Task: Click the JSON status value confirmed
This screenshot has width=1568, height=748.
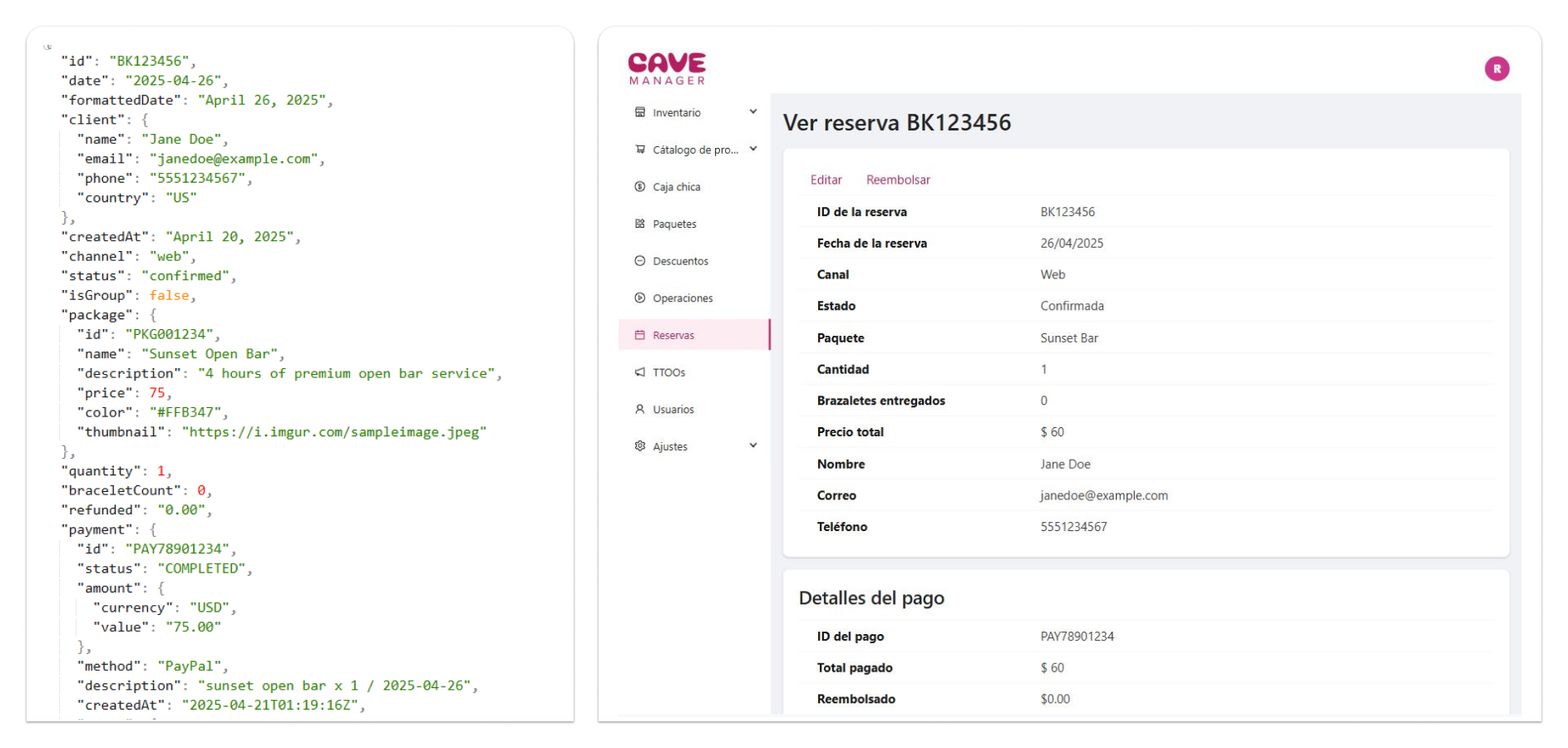Action: [185, 276]
